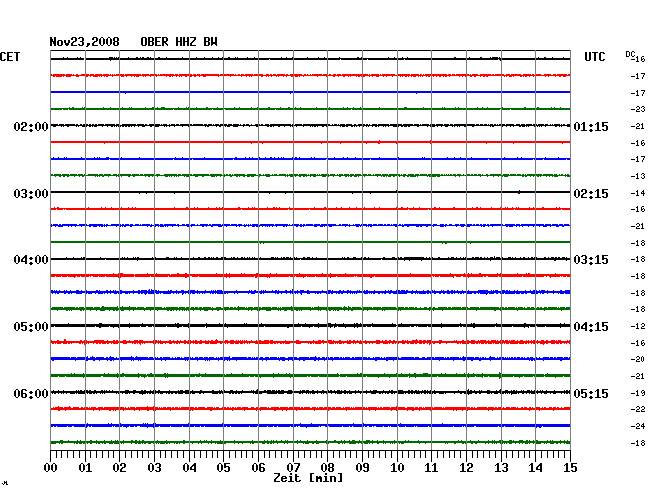Click the DC offset value "-22"
Viewport: 650px width, 494px height.
point(638,409)
